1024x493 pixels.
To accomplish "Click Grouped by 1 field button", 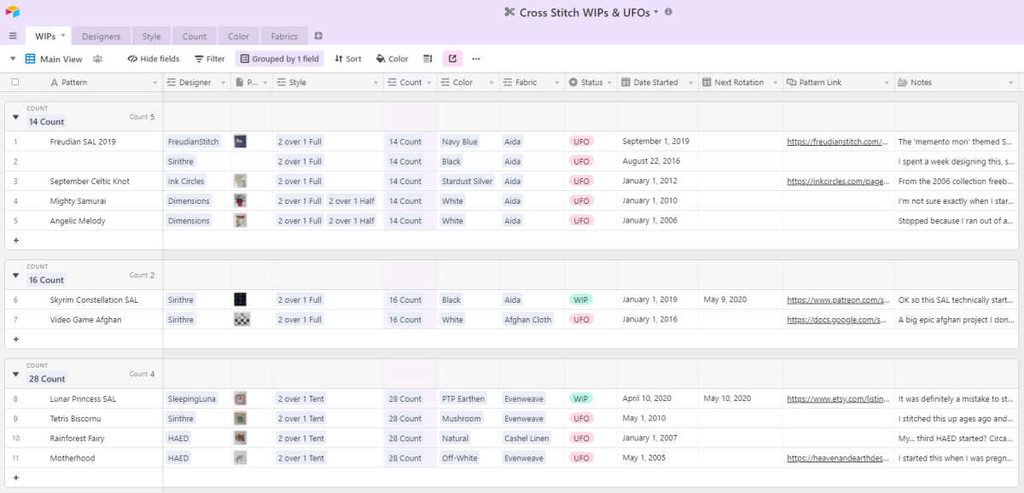I will click(280, 59).
